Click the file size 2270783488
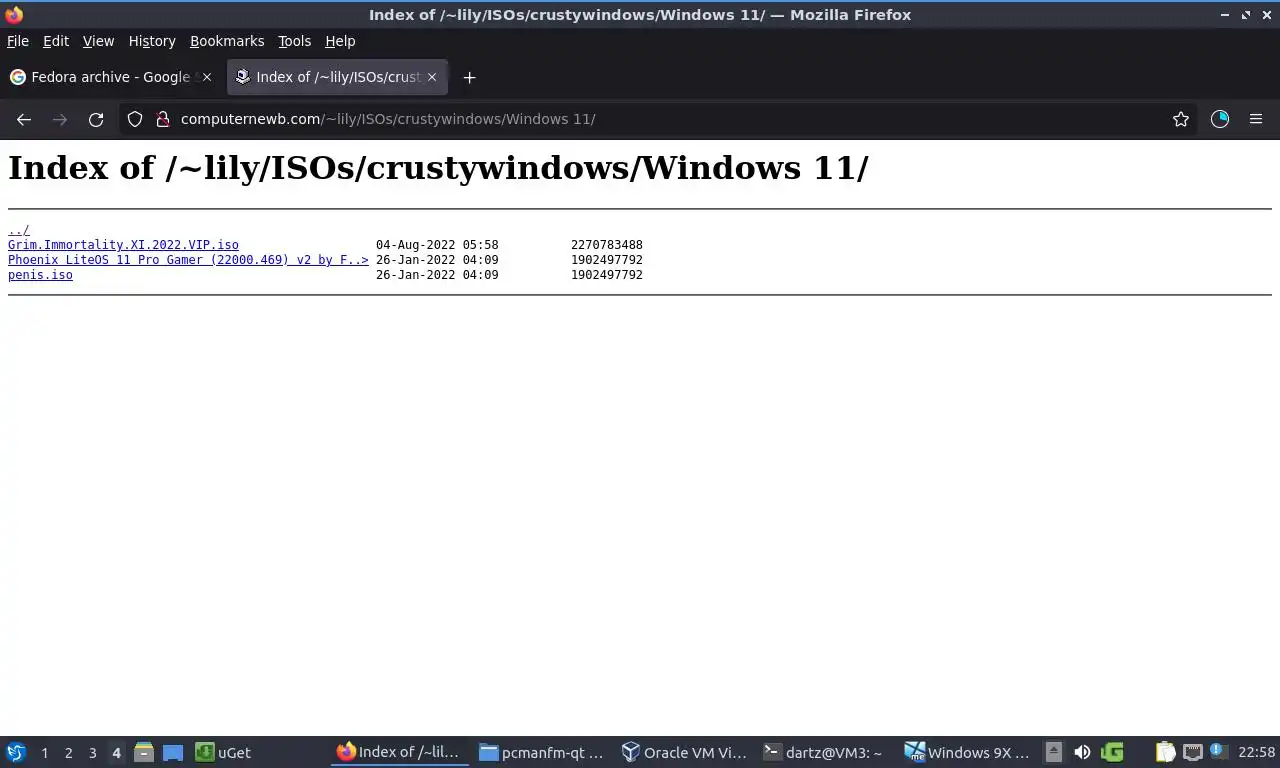This screenshot has height=768, width=1280. (607, 245)
